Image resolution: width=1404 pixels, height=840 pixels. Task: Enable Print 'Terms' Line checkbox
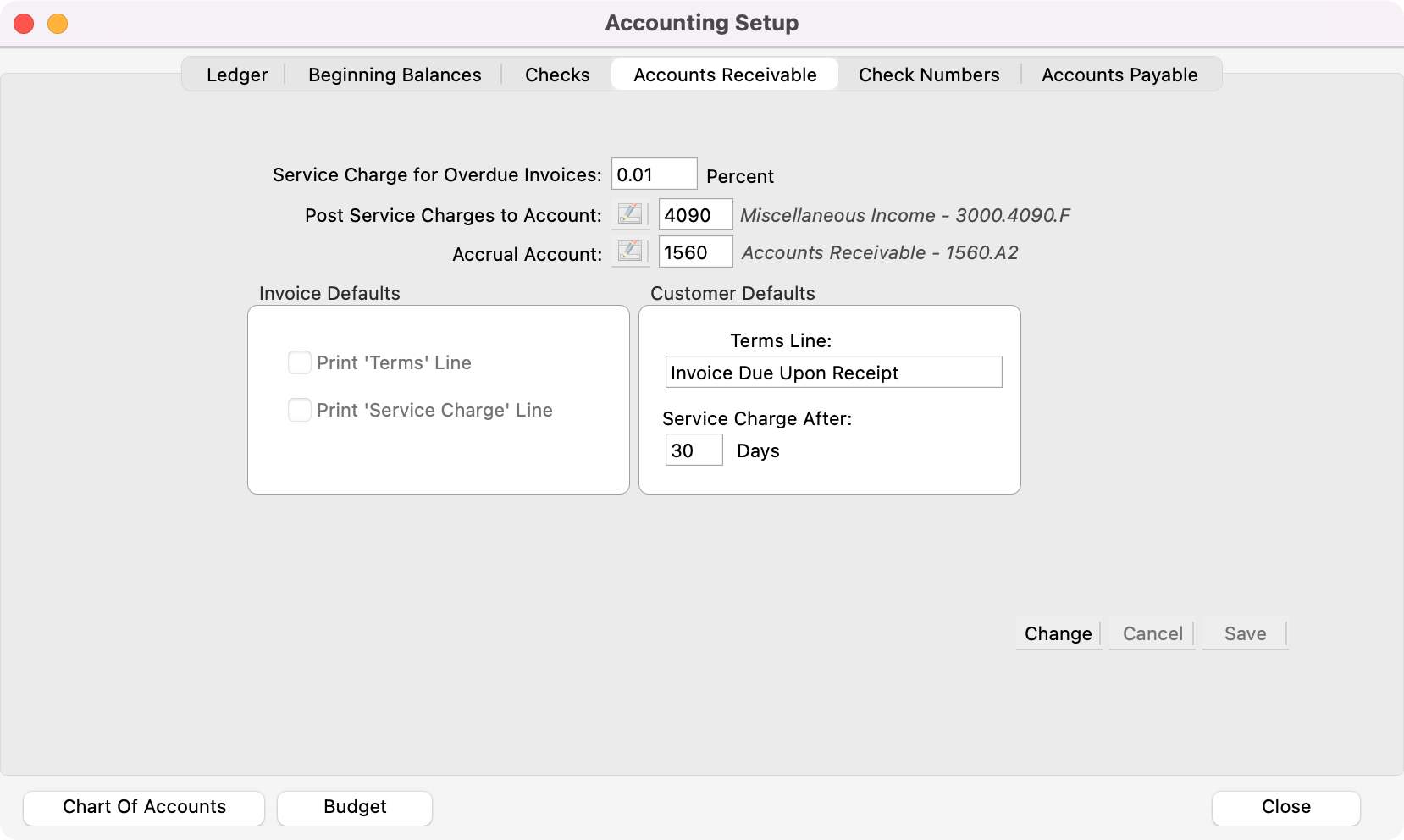300,362
